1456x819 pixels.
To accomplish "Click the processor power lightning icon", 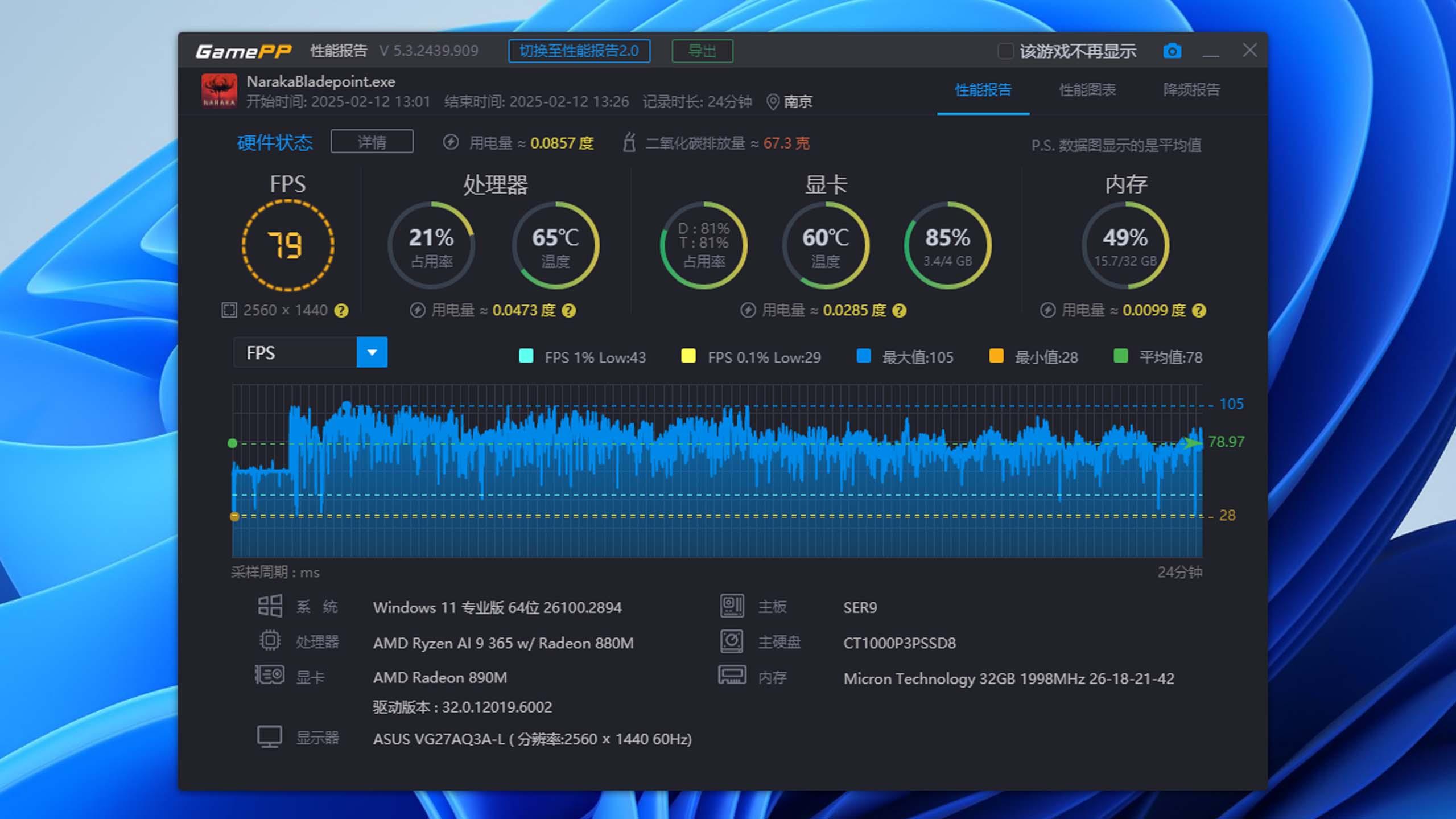I will click(x=418, y=310).
